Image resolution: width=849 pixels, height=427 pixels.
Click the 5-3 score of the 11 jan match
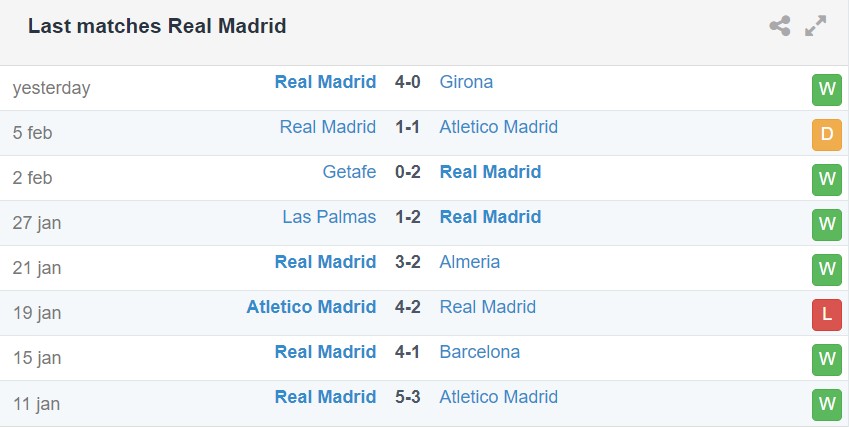click(408, 397)
